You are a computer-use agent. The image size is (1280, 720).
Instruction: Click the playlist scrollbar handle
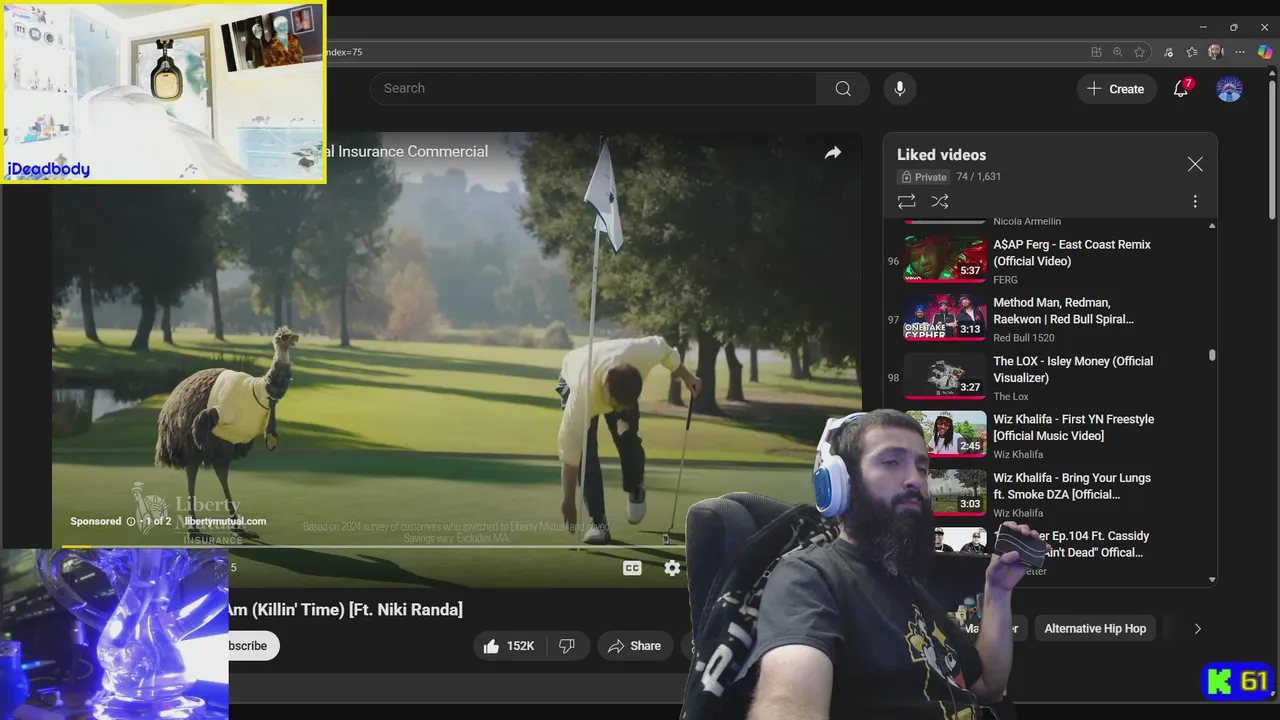[1212, 355]
